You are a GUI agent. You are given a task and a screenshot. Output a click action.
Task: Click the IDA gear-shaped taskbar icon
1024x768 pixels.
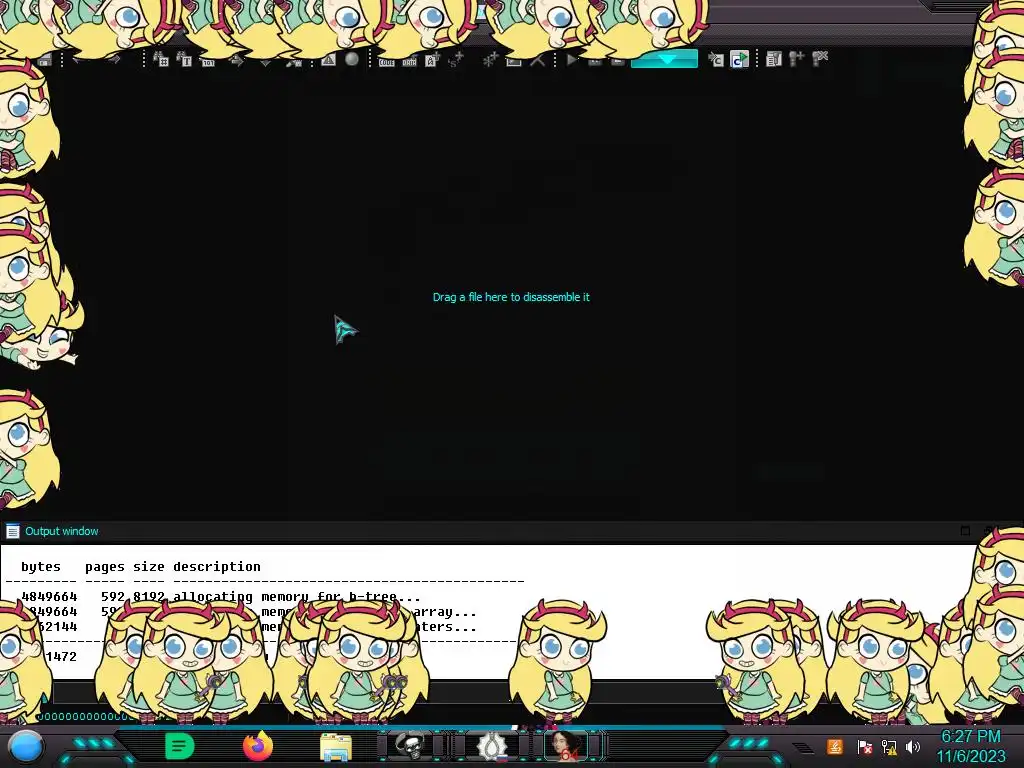(x=491, y=746)
